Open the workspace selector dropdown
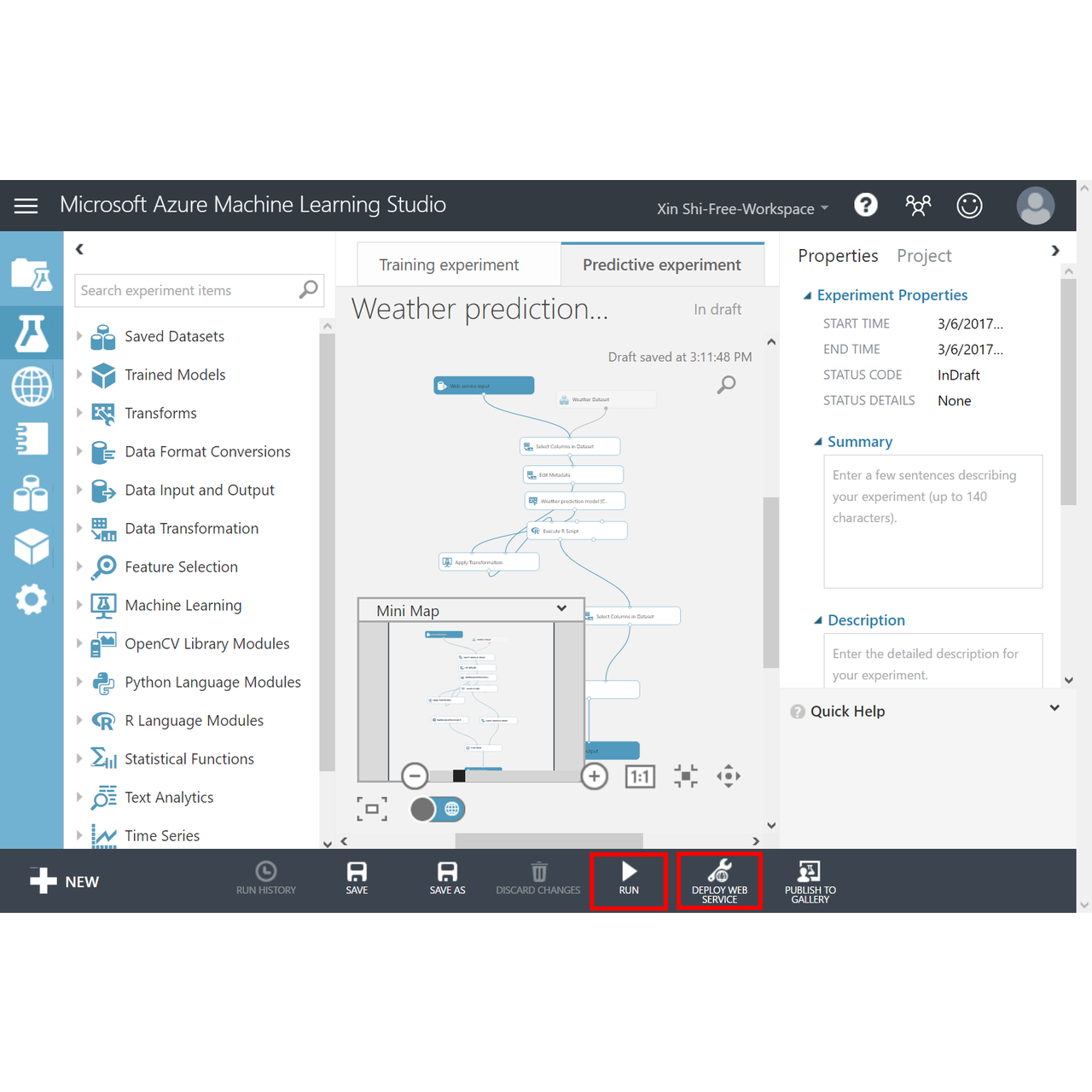The image size is (1092, 1092). (742, 209)
